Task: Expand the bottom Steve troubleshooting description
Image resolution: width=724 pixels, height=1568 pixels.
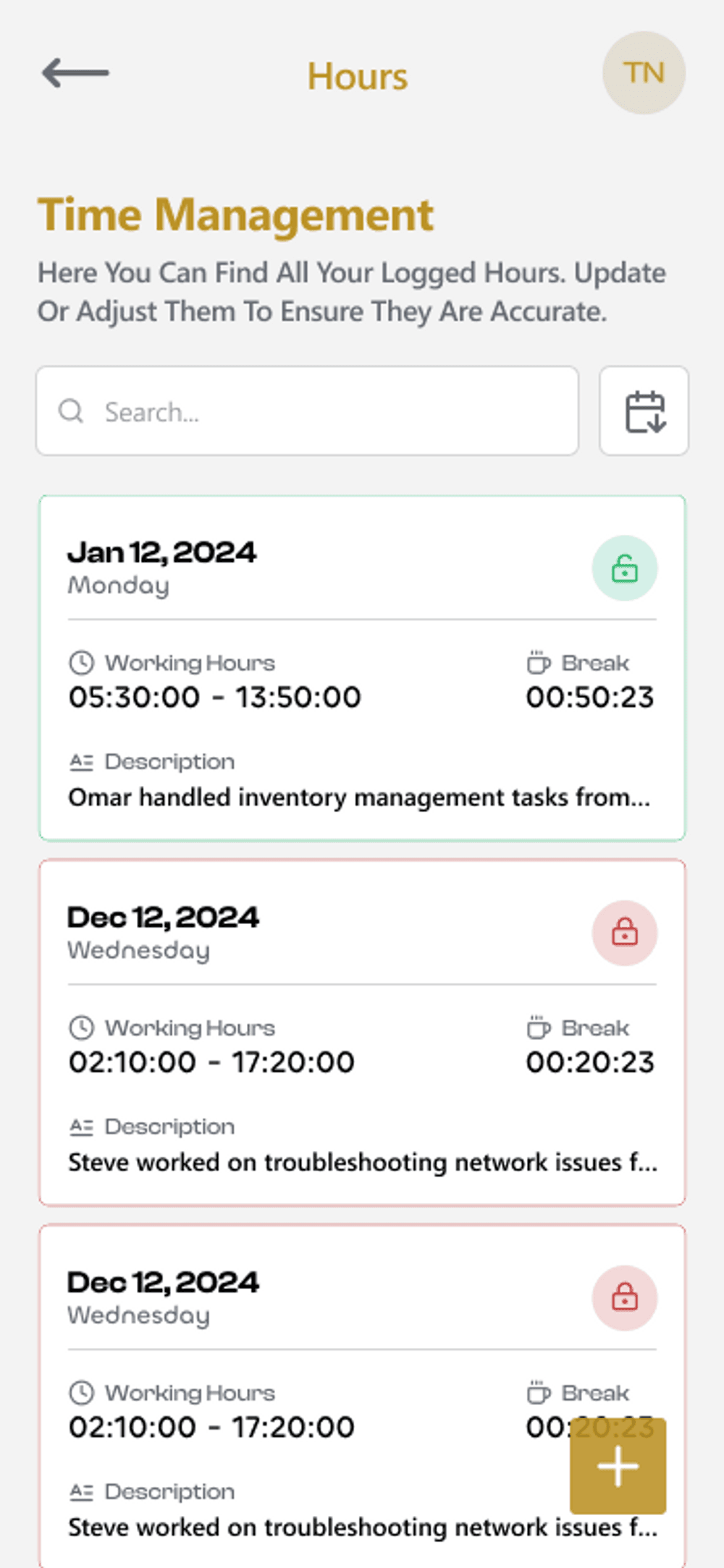Action: point(362,1527)
